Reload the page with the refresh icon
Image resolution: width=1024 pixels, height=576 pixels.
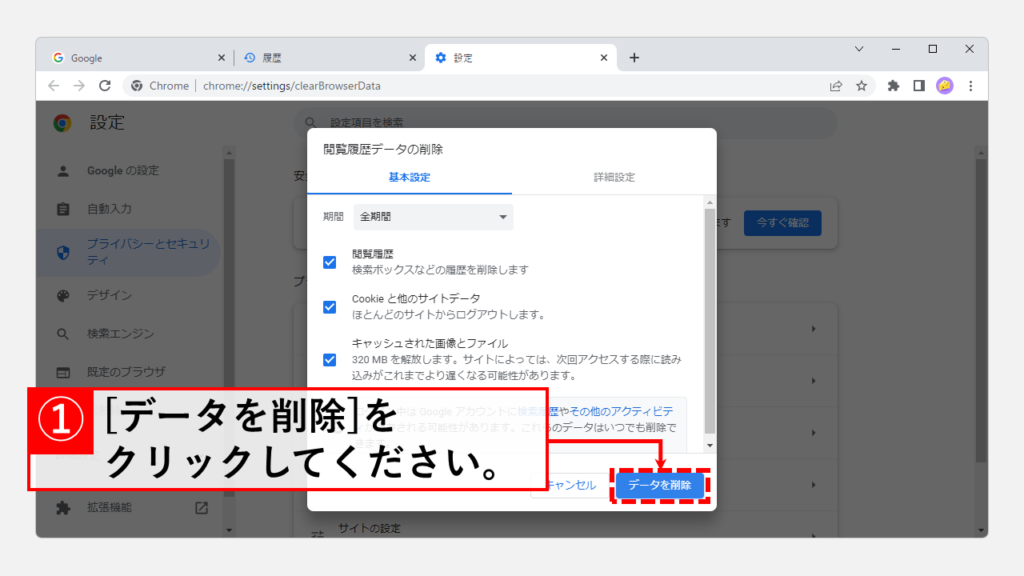105,87
